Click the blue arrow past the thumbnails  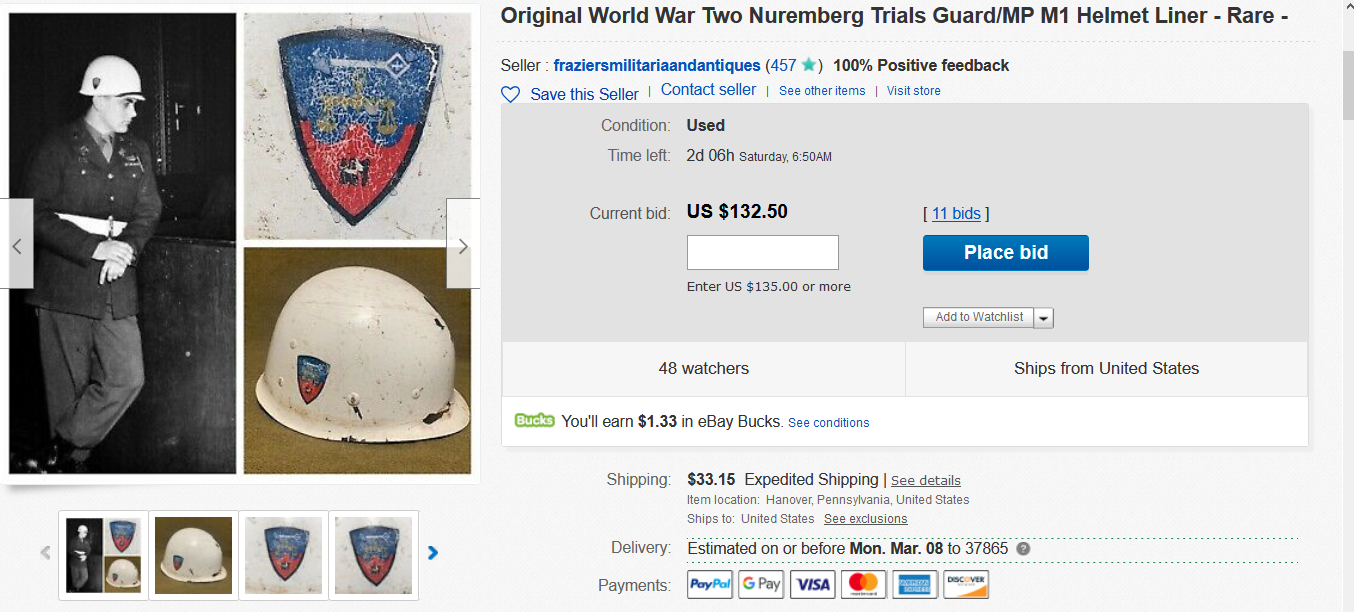coord(432,552)
